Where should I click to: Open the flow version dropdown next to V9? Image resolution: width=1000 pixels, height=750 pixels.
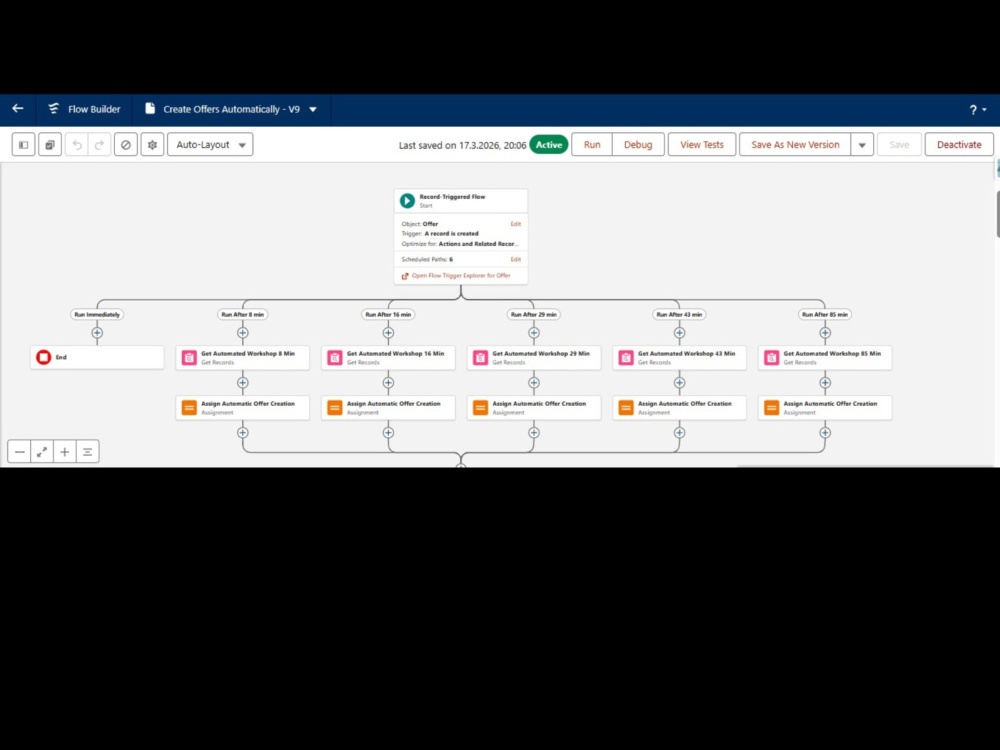[313, 110]
